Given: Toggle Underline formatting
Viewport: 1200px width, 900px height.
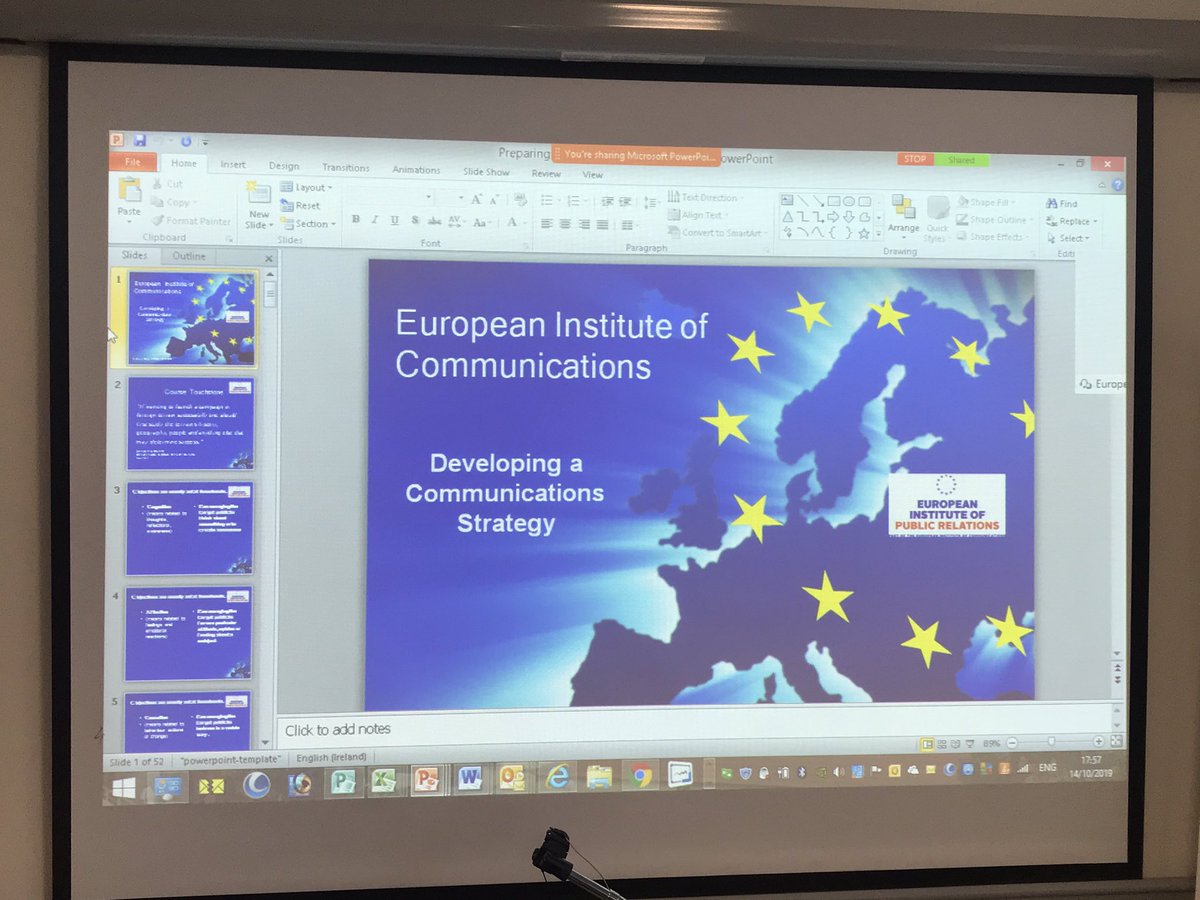Looking at the screenshot, I should point(395,221).
